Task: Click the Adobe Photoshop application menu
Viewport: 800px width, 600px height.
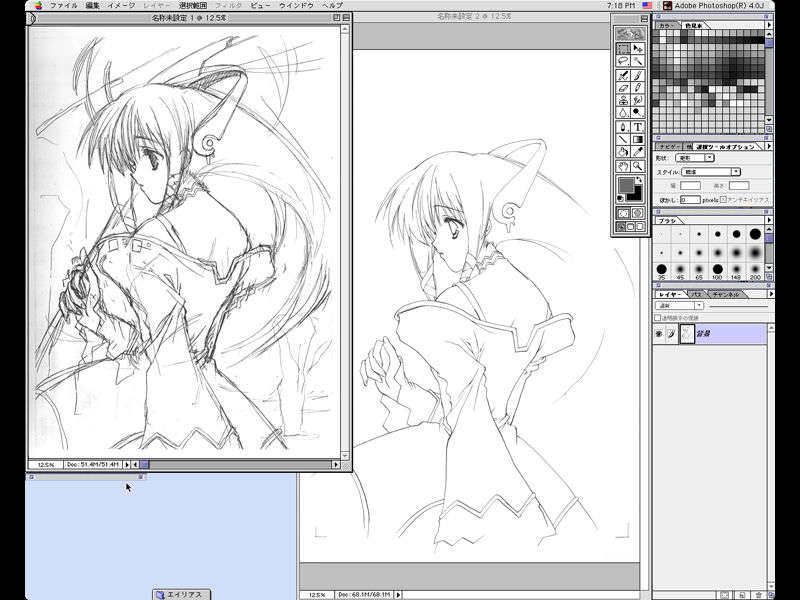Action: (x=714, y=6)
